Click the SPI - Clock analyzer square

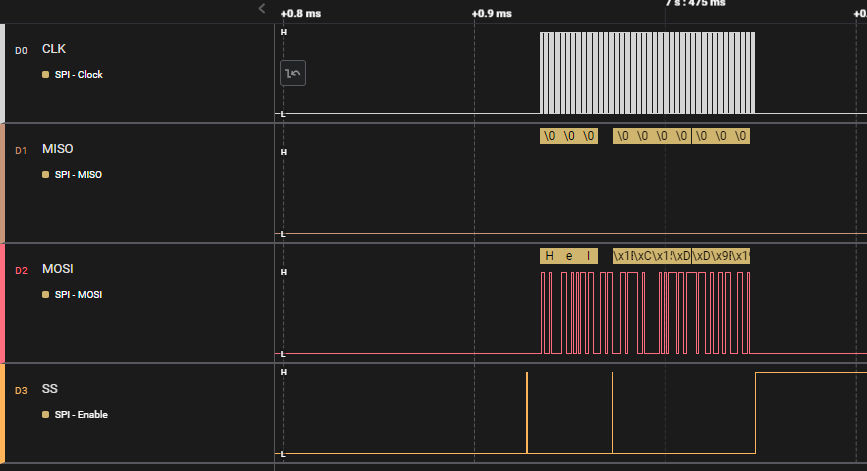click(45, 75)
